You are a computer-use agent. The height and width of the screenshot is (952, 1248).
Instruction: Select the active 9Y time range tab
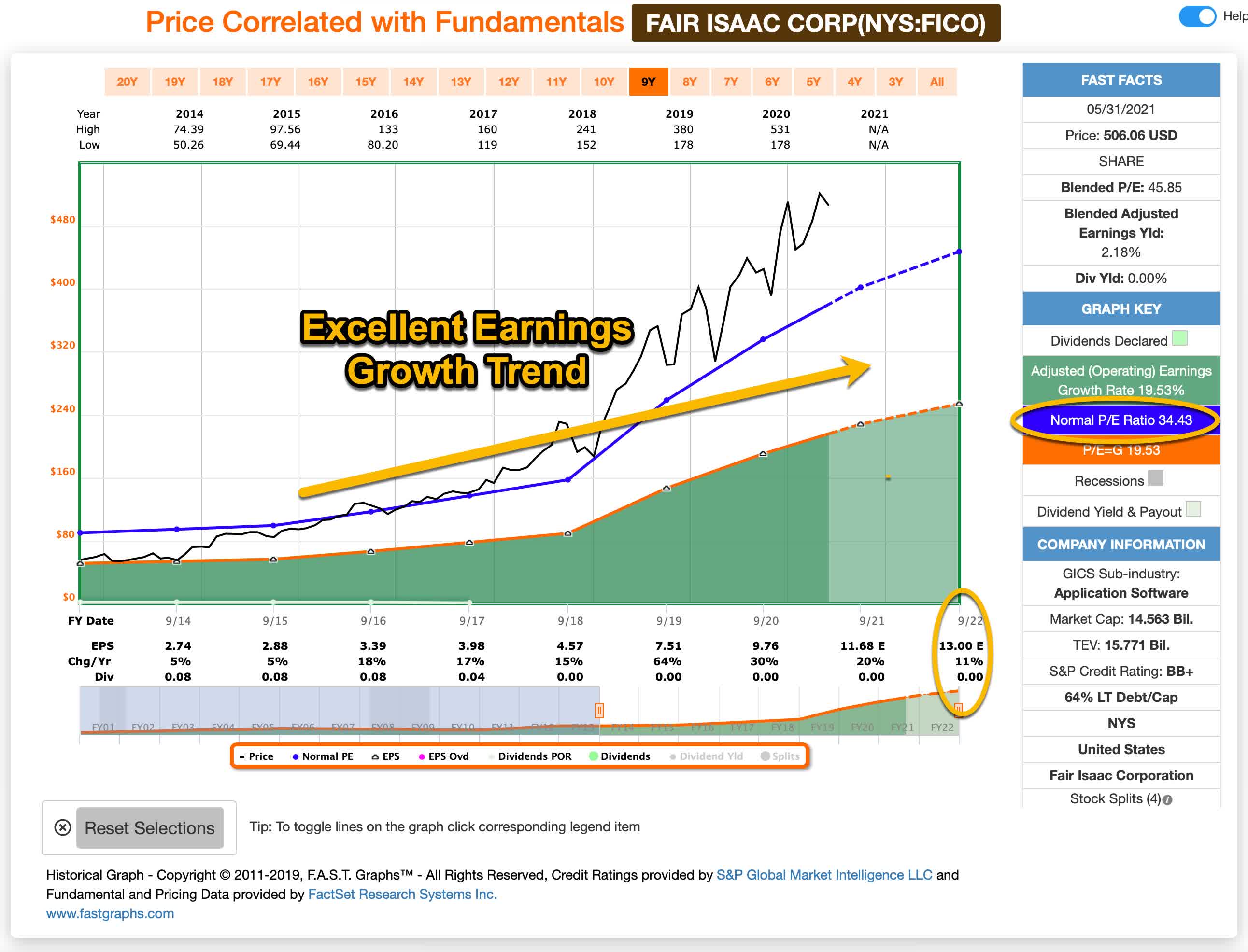click(648, 82)
